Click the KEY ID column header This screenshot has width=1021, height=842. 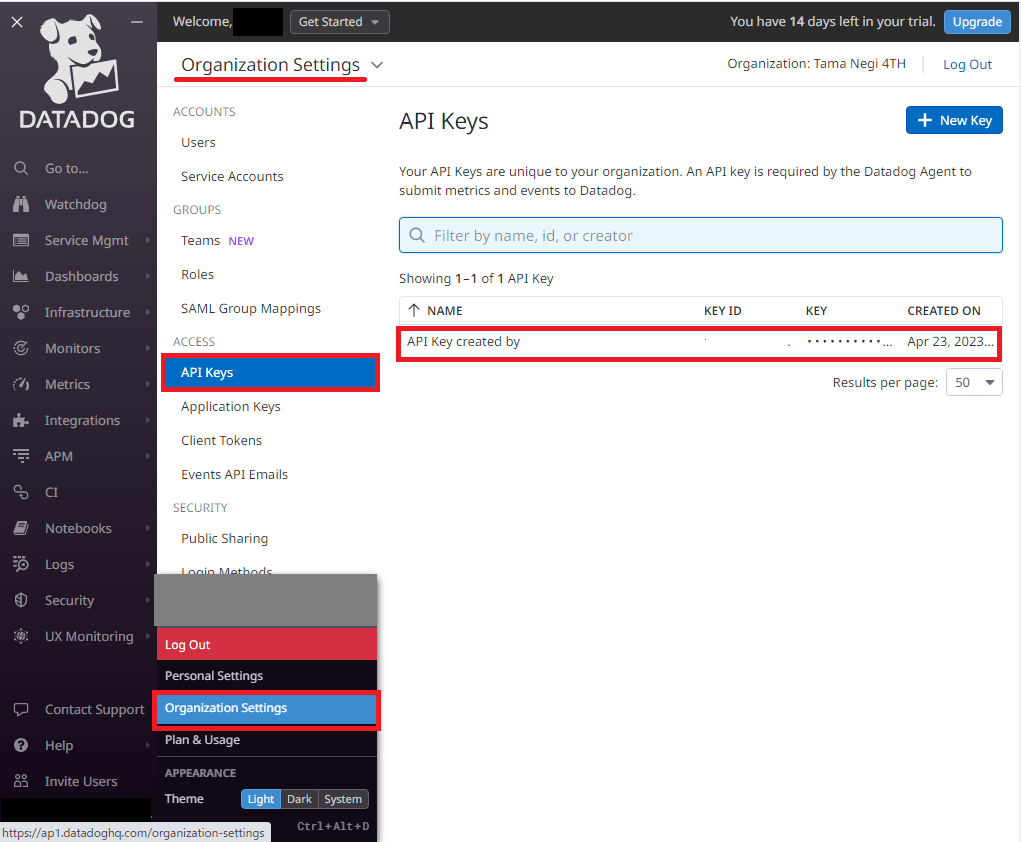723,311
